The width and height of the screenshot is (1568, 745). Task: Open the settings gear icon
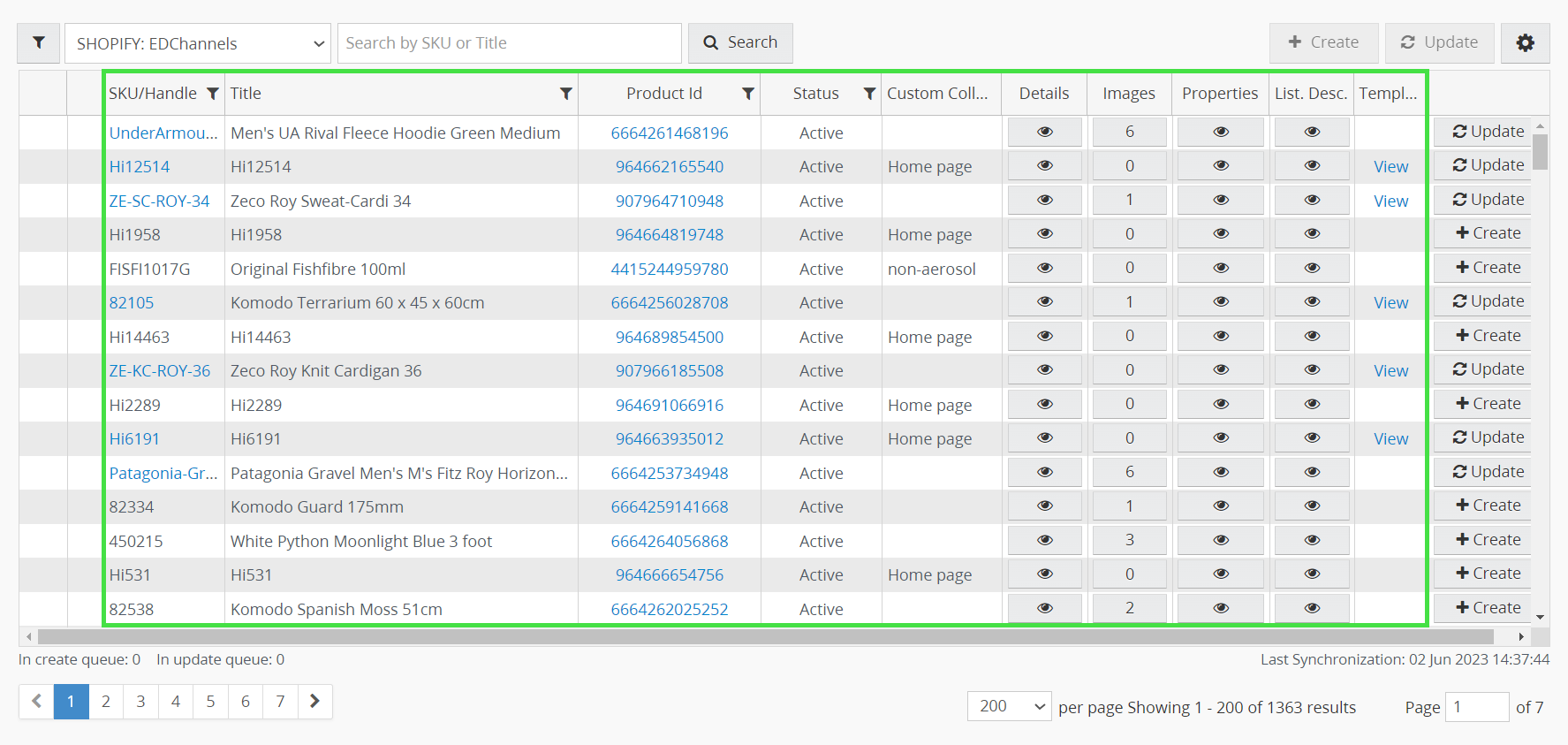point(1525,43)
